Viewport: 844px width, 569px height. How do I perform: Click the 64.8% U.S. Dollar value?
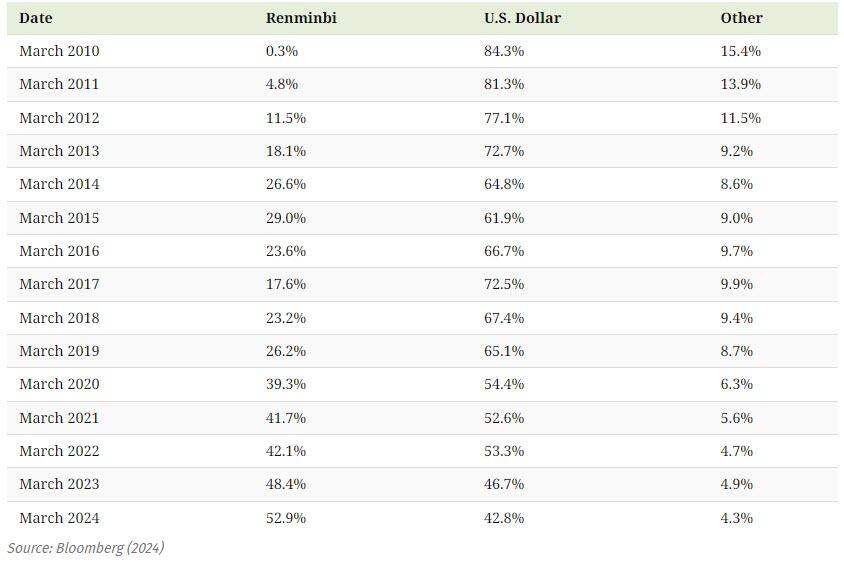pos(504,184)
